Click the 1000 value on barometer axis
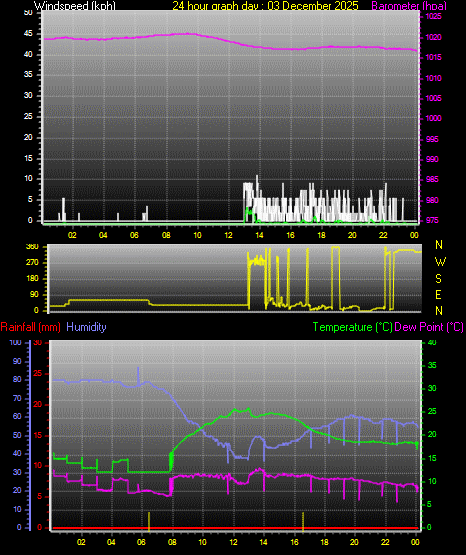The width and height of the screenshot is (466, 555). (433, 118)
